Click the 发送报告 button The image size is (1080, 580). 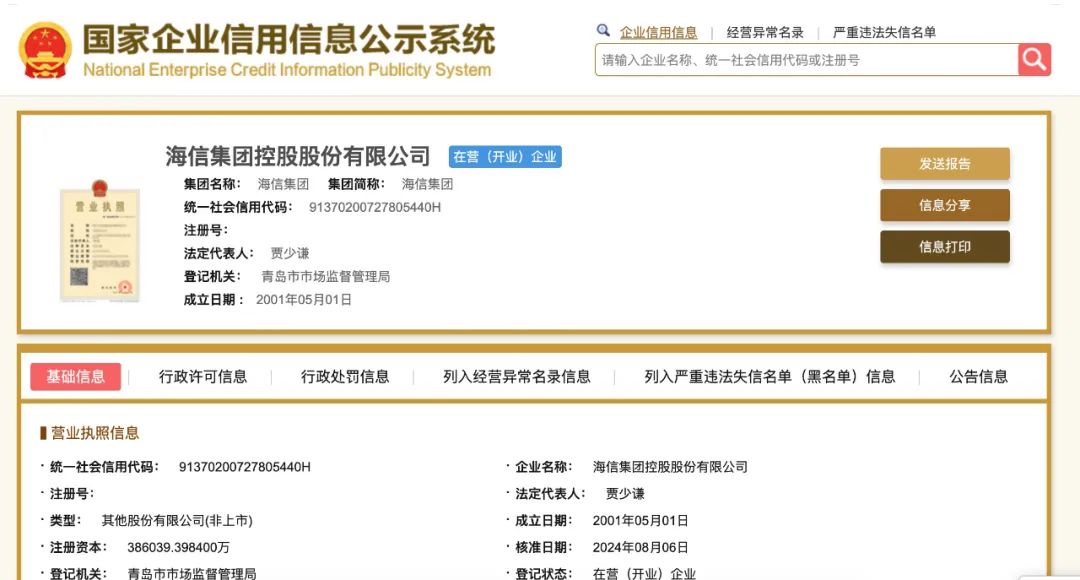click(x=944, y=164)
